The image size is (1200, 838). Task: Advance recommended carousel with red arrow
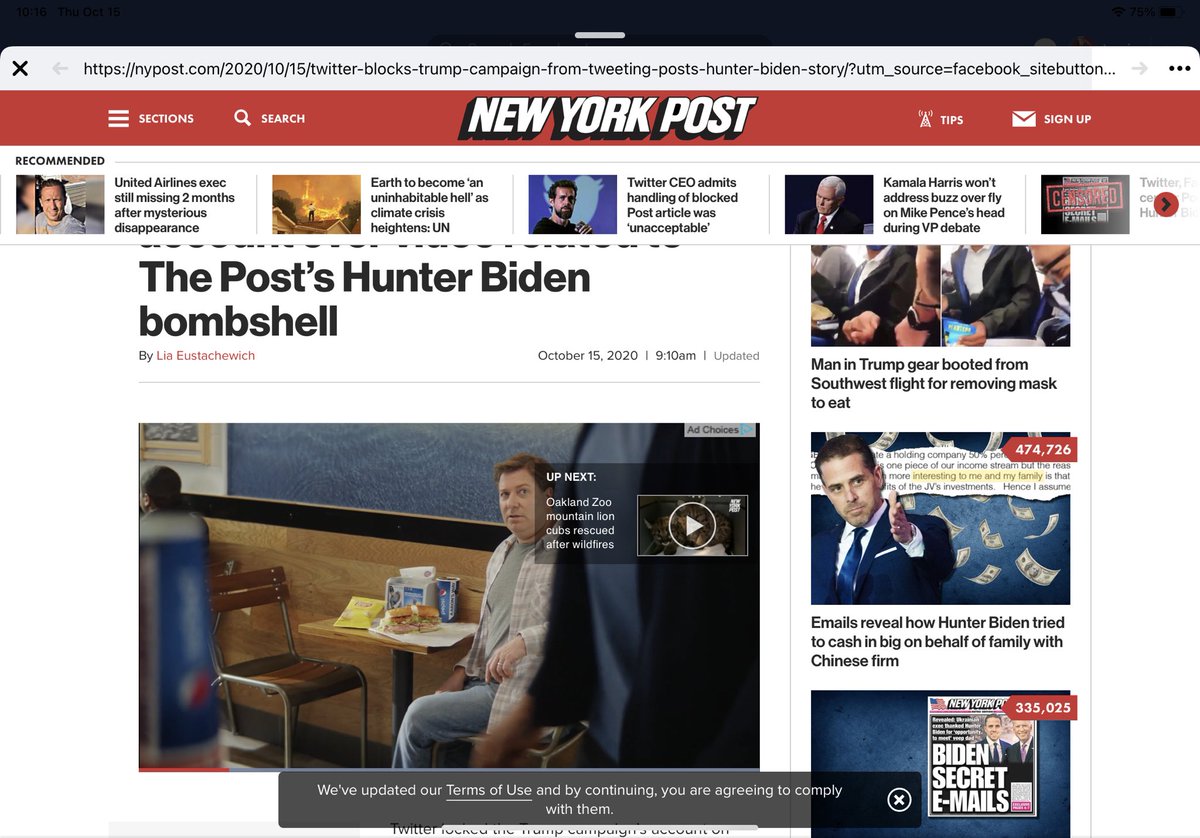click(1166, 204)
